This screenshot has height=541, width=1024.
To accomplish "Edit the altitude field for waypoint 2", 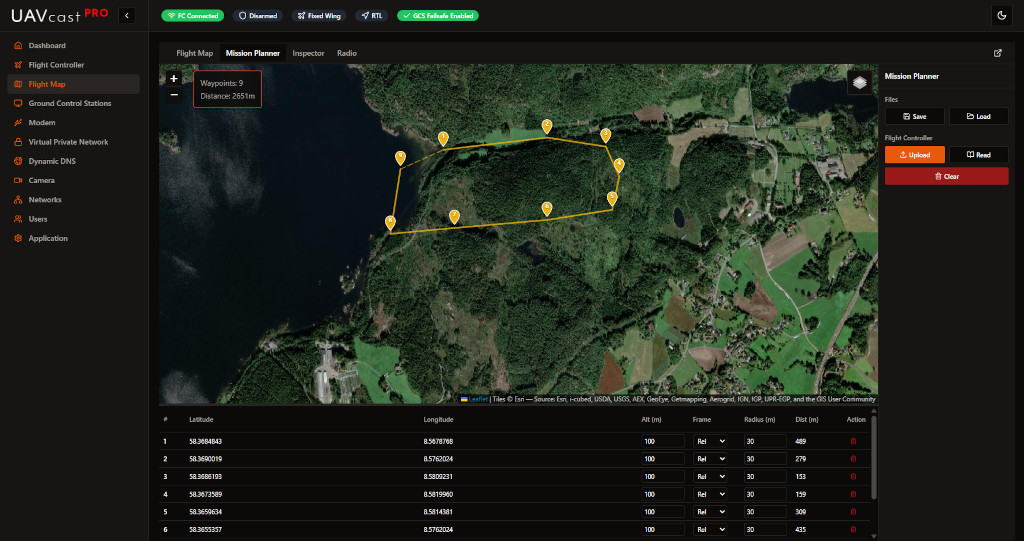I will 662,459.
